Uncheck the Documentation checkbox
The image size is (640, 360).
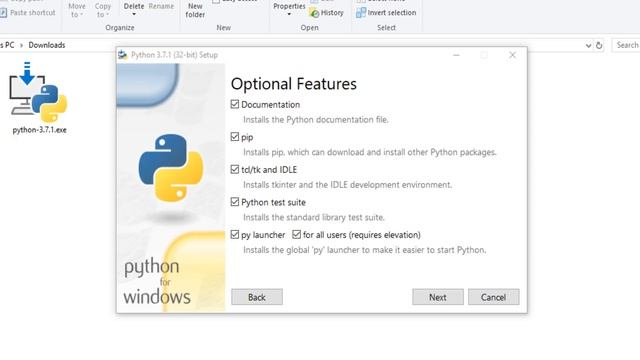coord(235,104)
